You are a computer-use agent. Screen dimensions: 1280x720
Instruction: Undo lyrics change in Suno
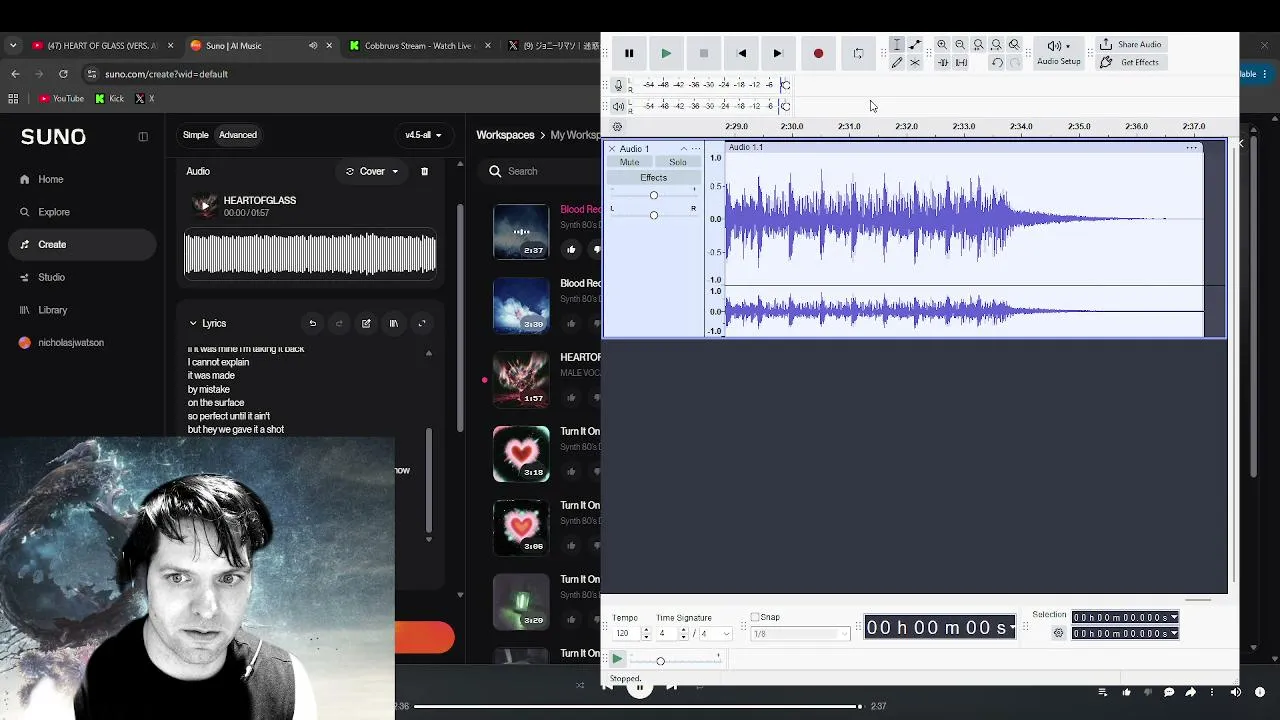[x=312, y=323]
